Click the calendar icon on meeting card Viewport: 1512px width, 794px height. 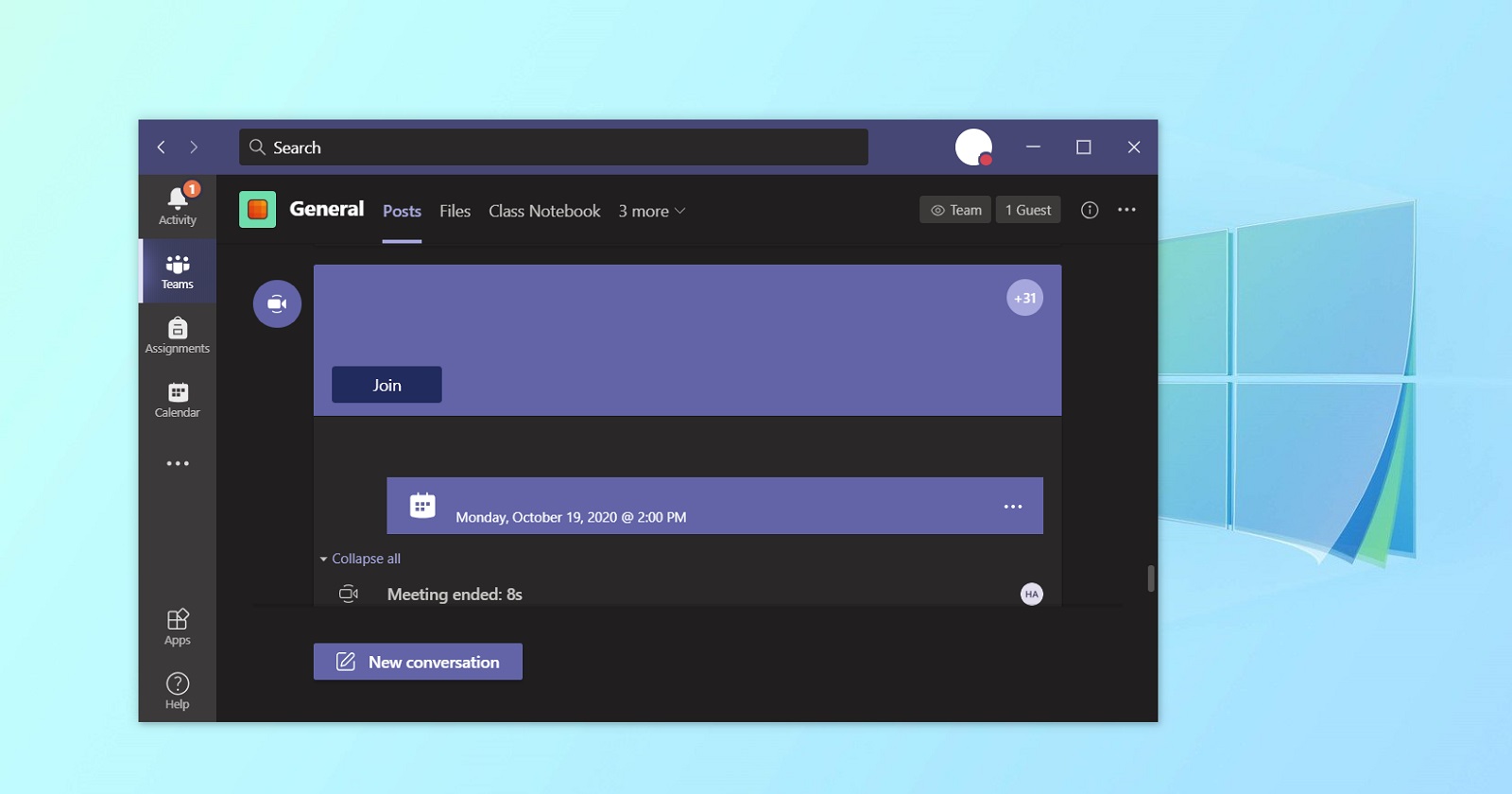[422, 506]
